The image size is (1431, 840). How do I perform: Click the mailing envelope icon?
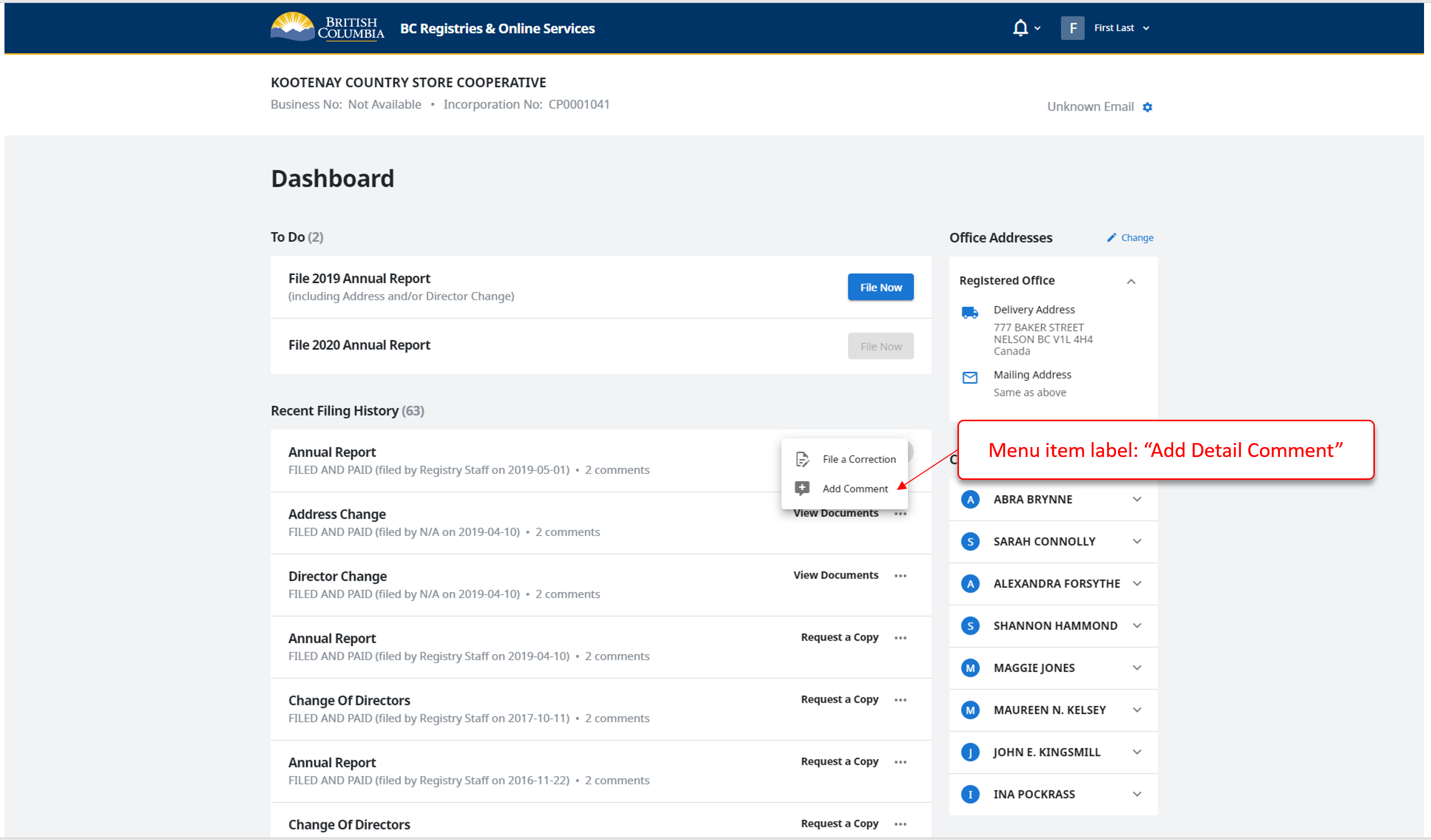[x=969, y=378]
